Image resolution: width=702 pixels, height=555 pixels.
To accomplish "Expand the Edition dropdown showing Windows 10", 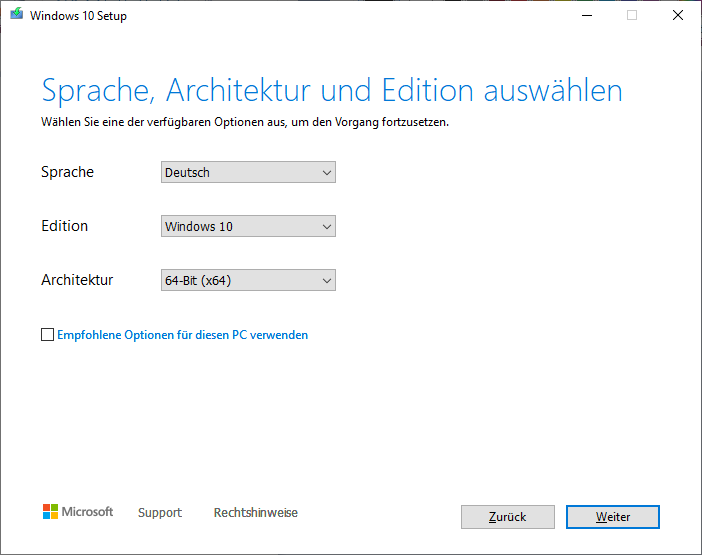I will [247, 227].
